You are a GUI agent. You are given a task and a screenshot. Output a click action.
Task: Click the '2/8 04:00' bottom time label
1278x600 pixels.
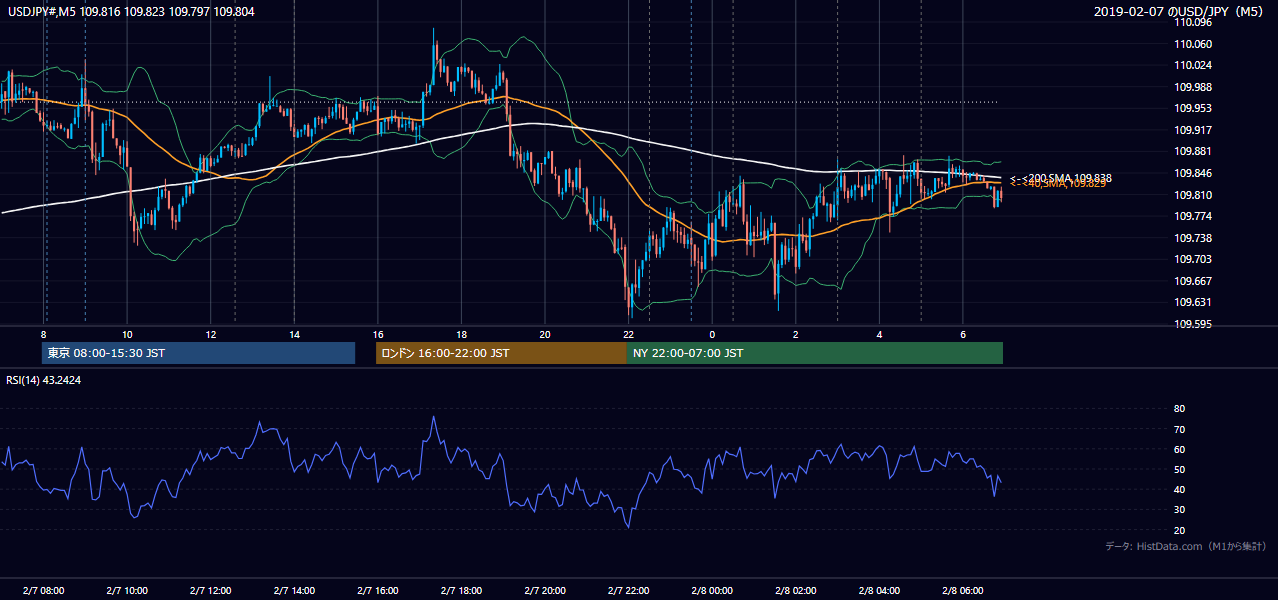[879, 591]
